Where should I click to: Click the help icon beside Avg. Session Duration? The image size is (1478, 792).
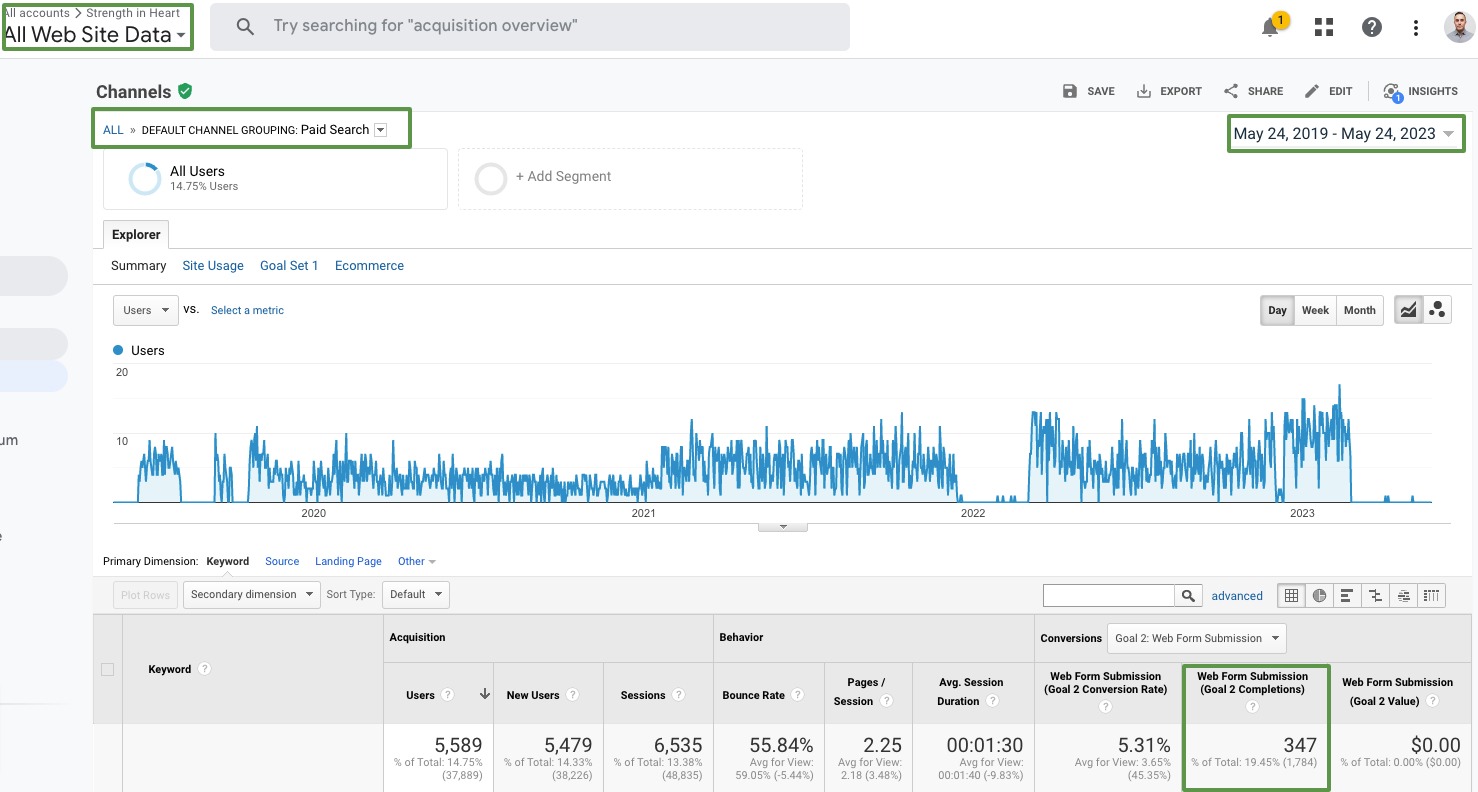(x=992, y=701)
